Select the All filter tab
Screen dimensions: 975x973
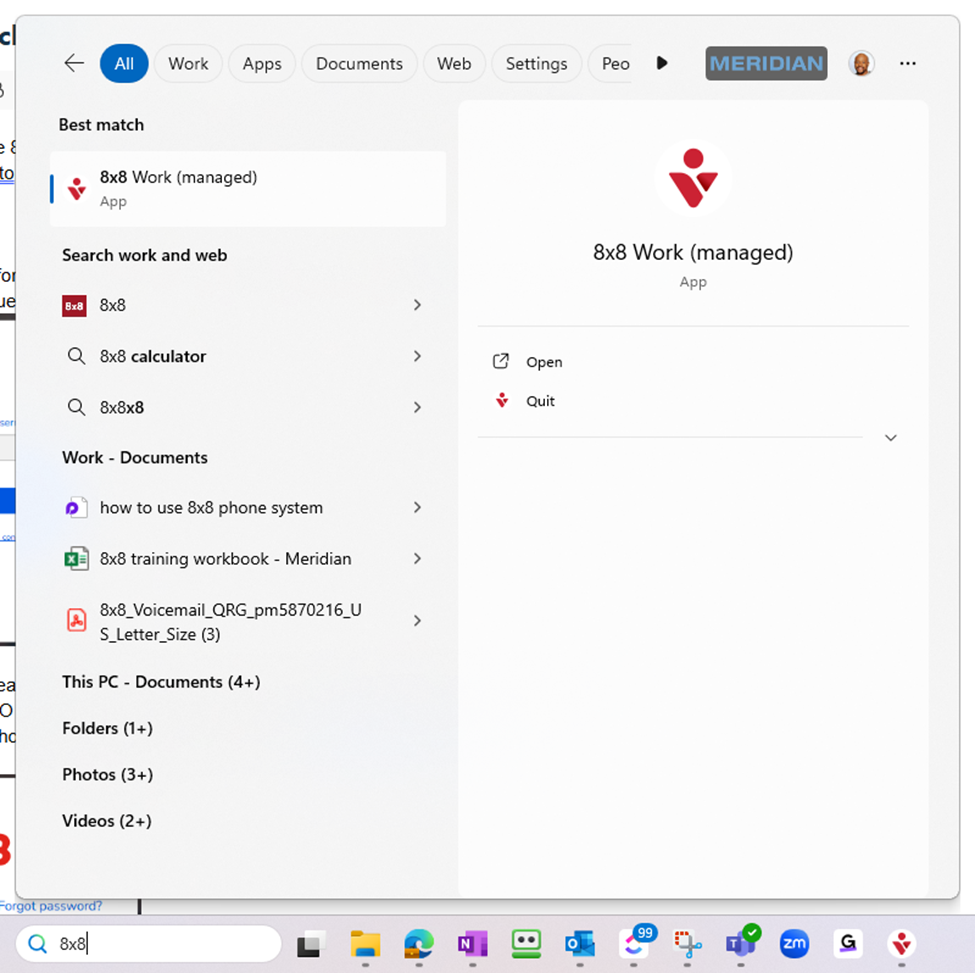[x=124, y=63]
